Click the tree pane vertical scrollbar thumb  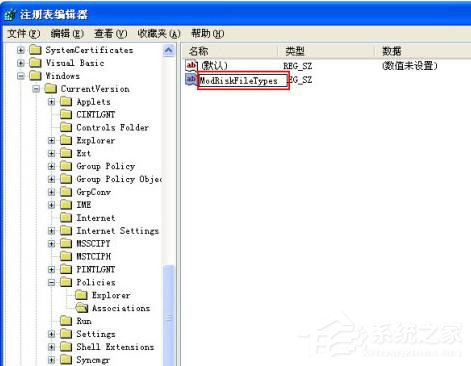(169, 315)
